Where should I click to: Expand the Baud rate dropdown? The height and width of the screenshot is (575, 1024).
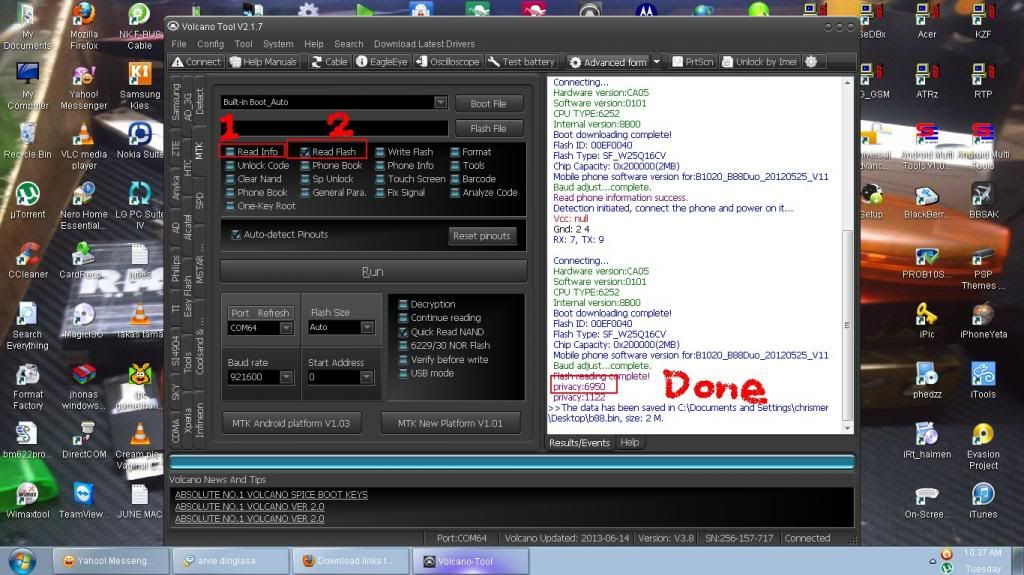[286, 377]
